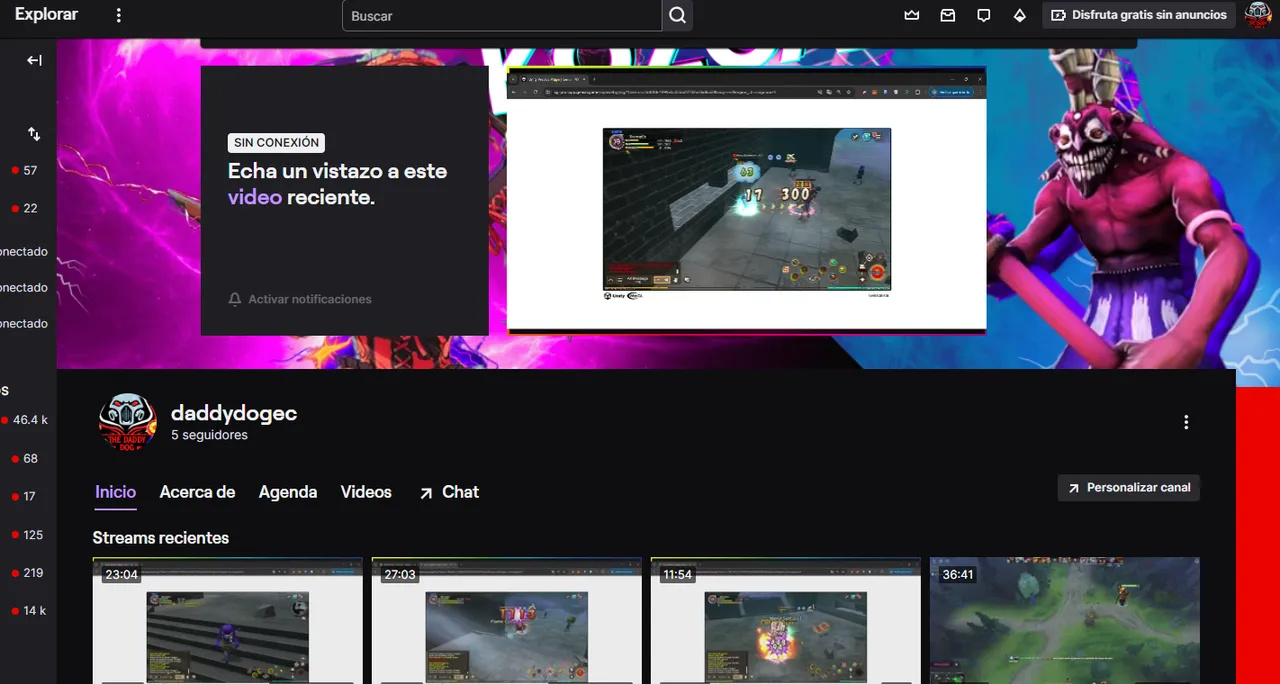Switch to the Inicio tab

pos(115,492)
